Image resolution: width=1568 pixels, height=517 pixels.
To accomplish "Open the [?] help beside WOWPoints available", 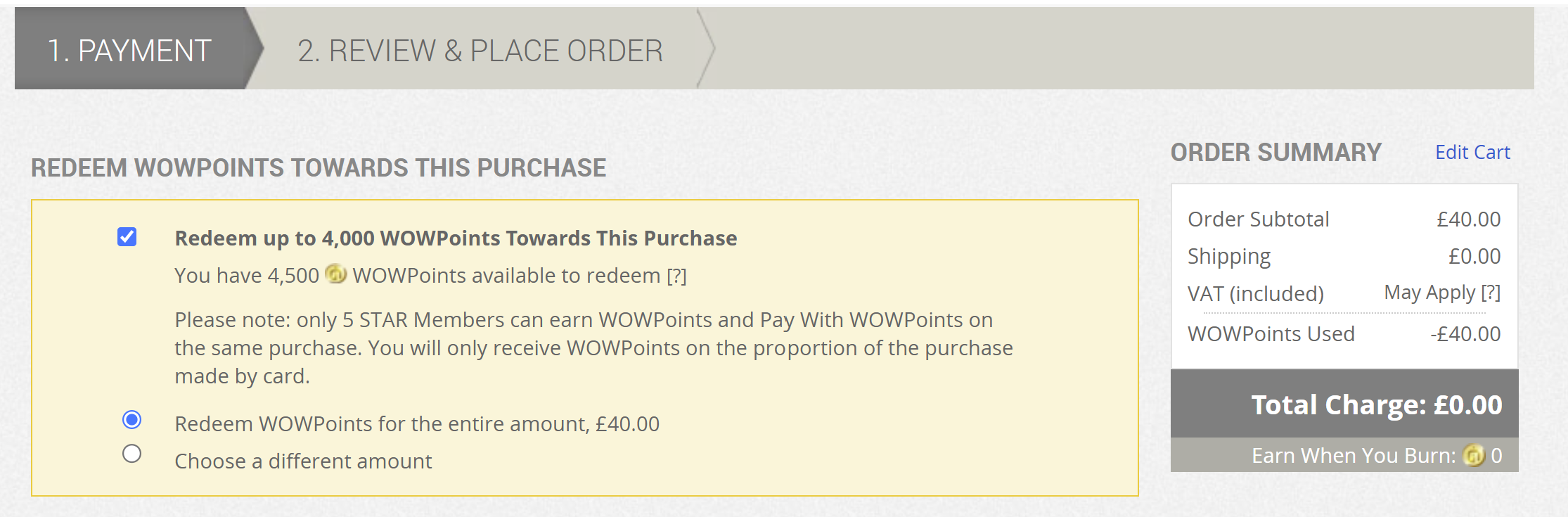I will click(677, 275).
